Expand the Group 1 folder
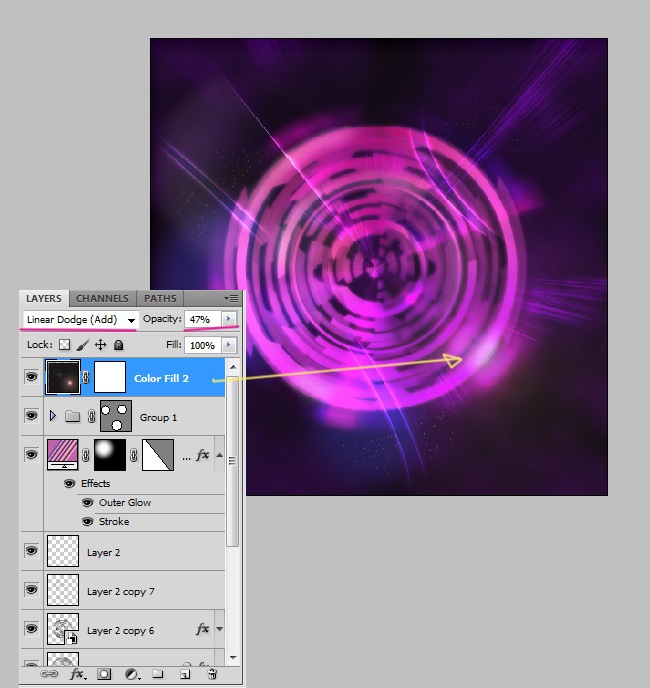The image size is (650, 688). 52,416
